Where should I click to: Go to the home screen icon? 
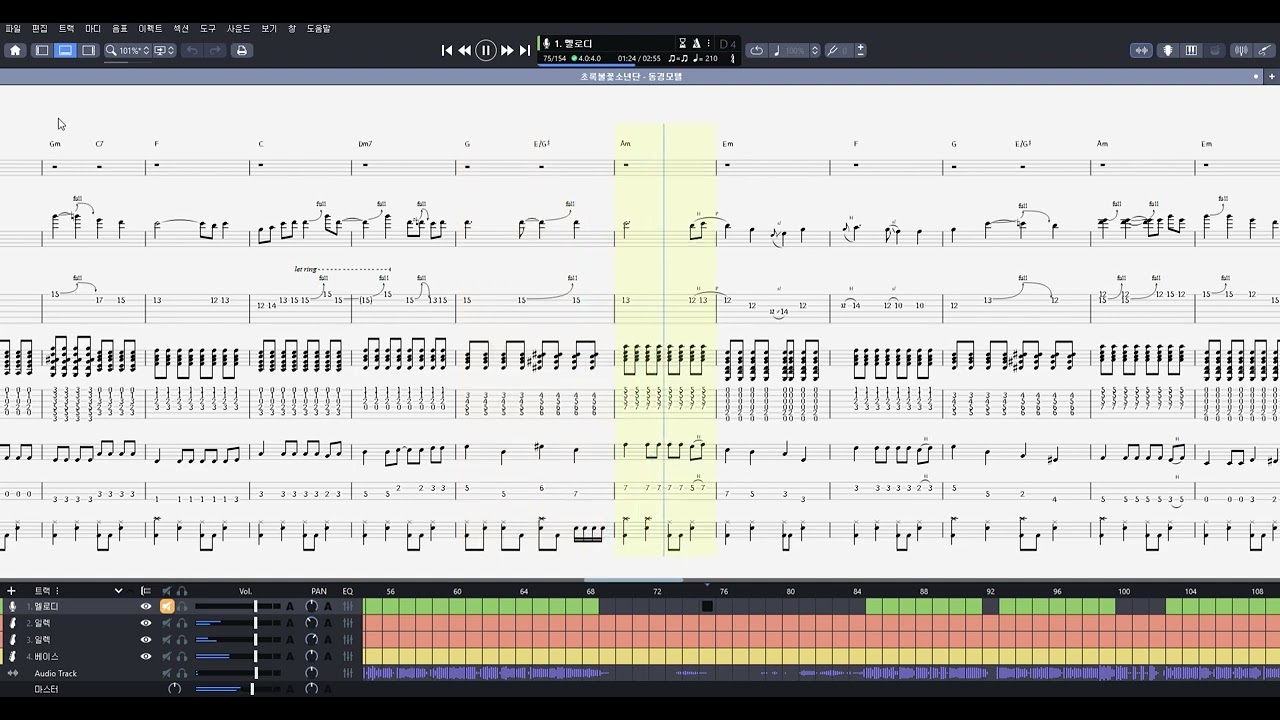[15, 50]
